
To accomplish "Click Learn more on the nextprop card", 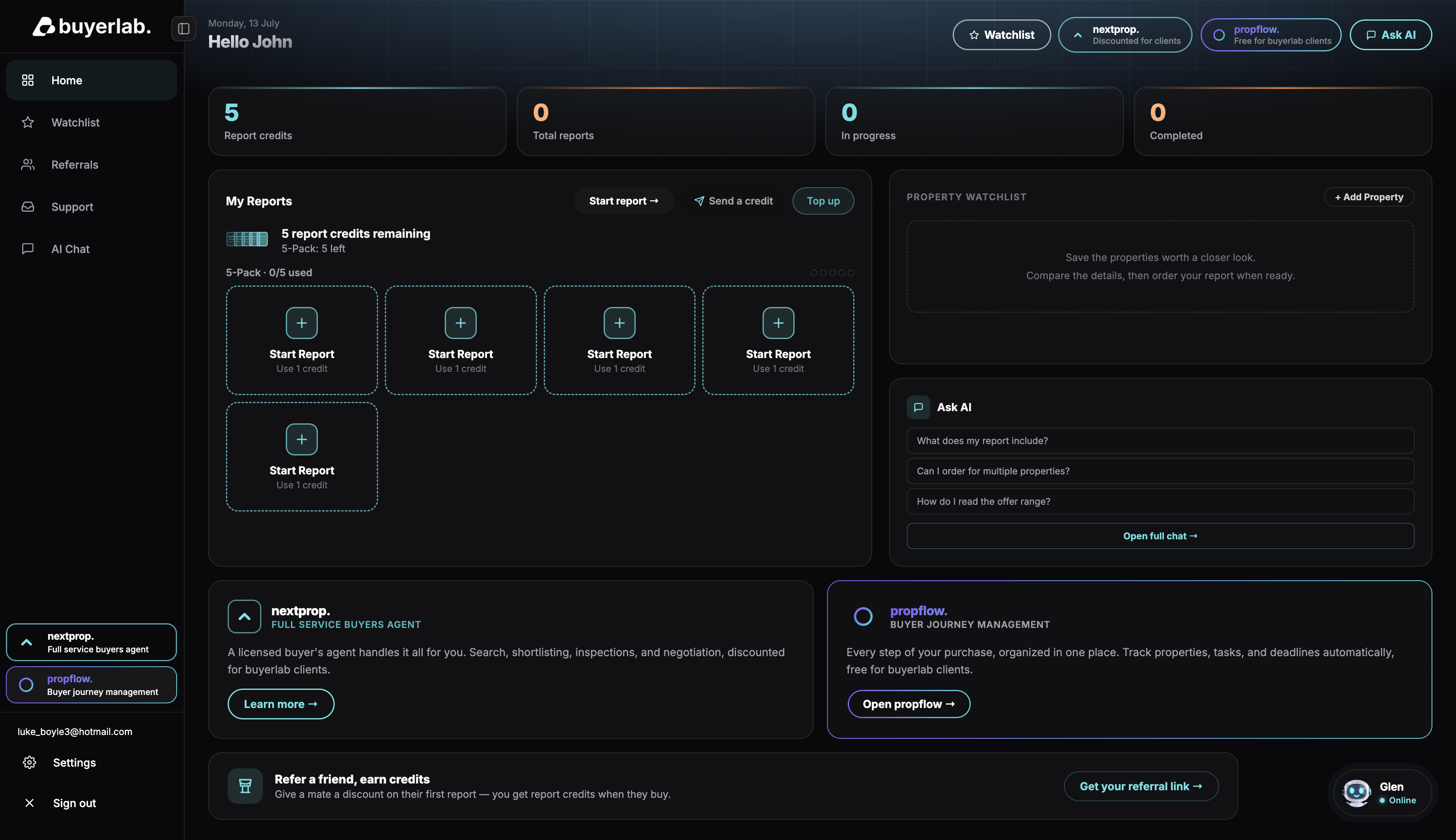I will (x=281, y=704).
